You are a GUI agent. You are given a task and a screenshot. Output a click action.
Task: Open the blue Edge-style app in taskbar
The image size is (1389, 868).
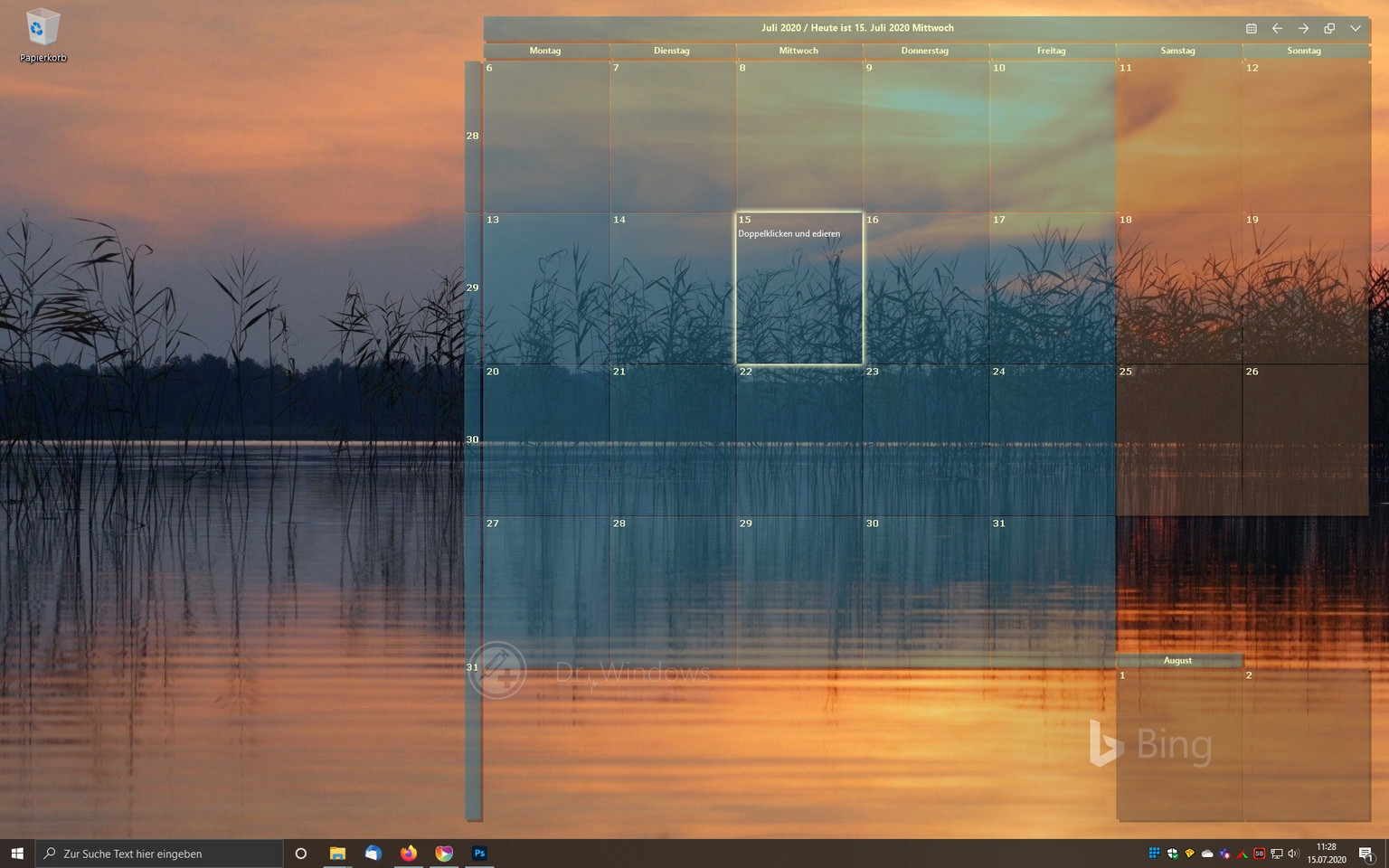(x=373, y=854)
